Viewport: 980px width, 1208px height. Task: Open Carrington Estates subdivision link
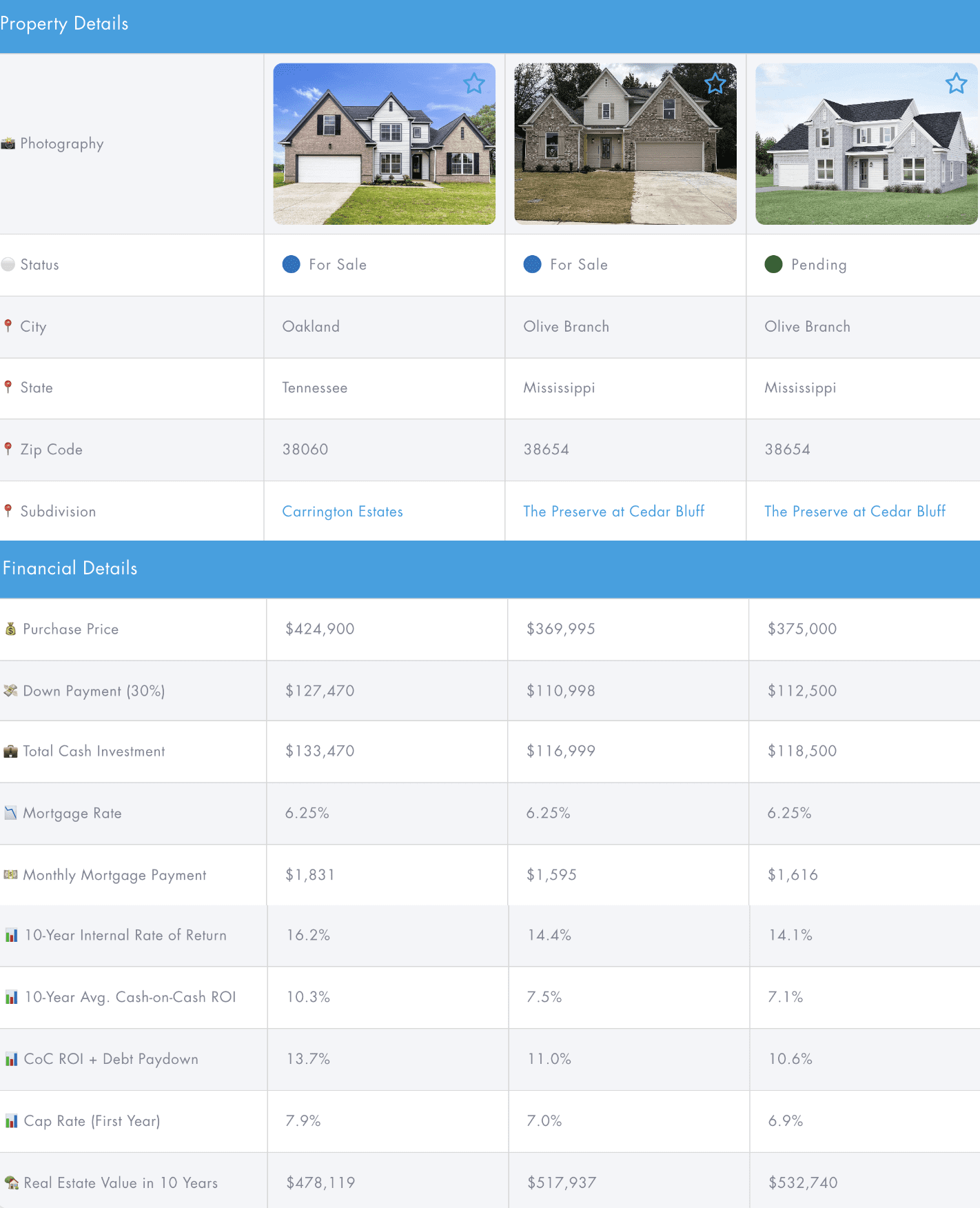coord(343,512)
